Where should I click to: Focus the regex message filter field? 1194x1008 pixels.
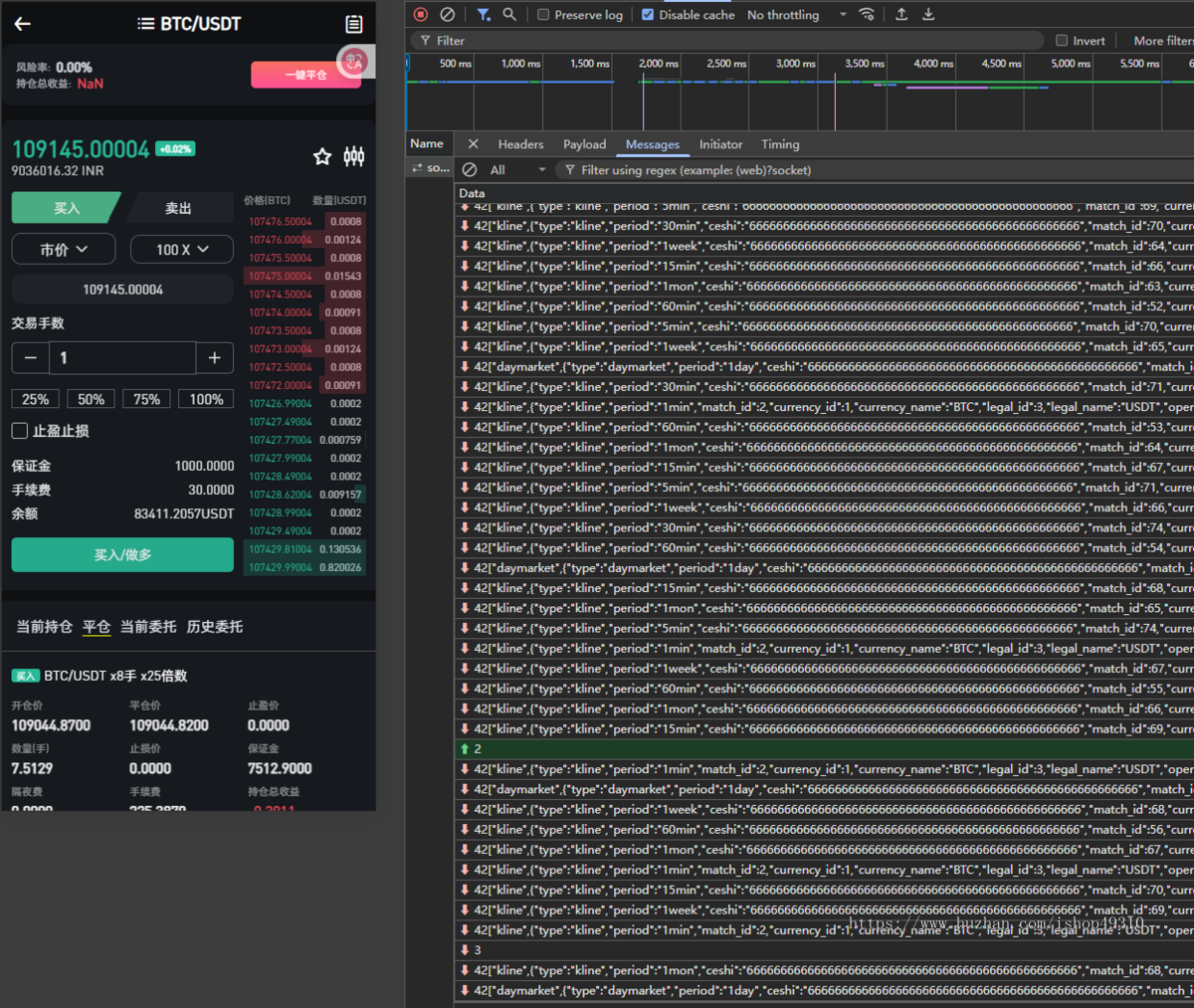[x=876, y=170]
